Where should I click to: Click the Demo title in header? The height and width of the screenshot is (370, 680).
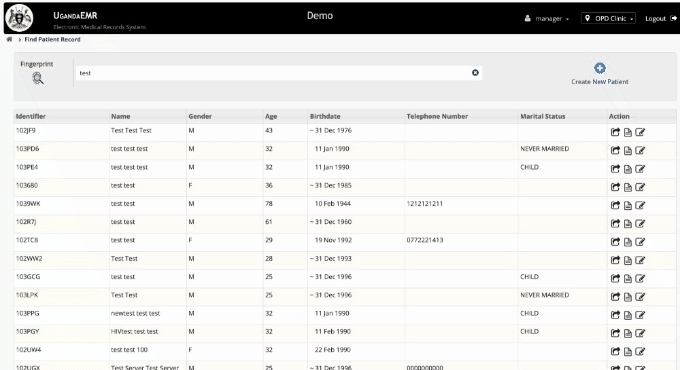click(320, 16)
